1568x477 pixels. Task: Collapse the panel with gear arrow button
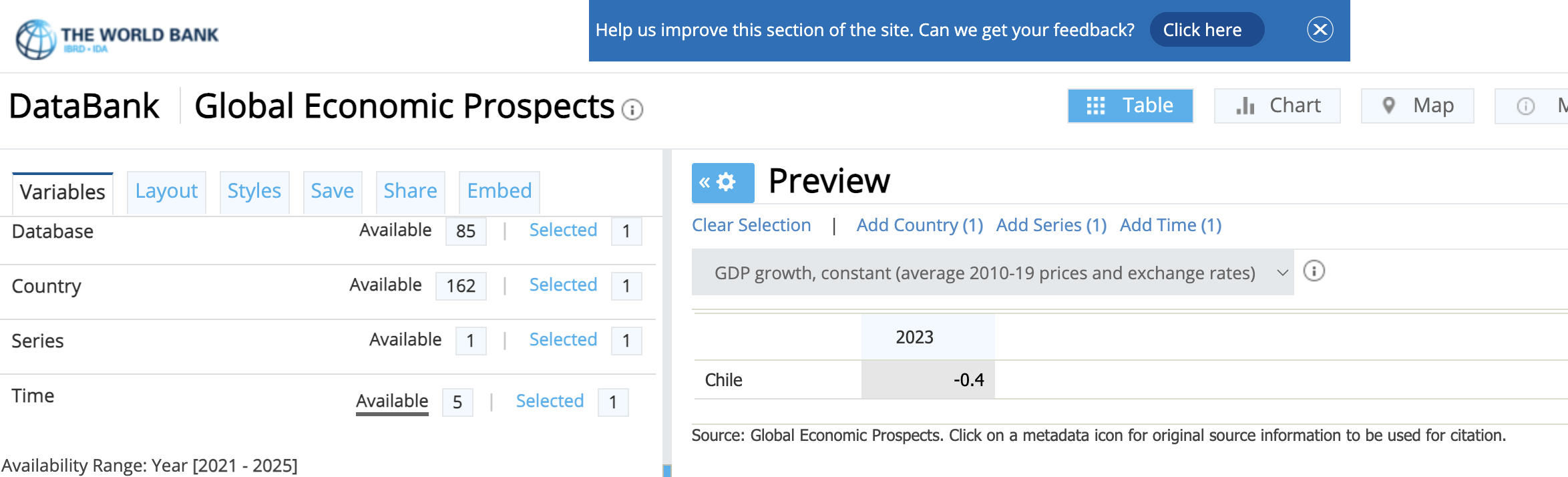coord(723,182)
